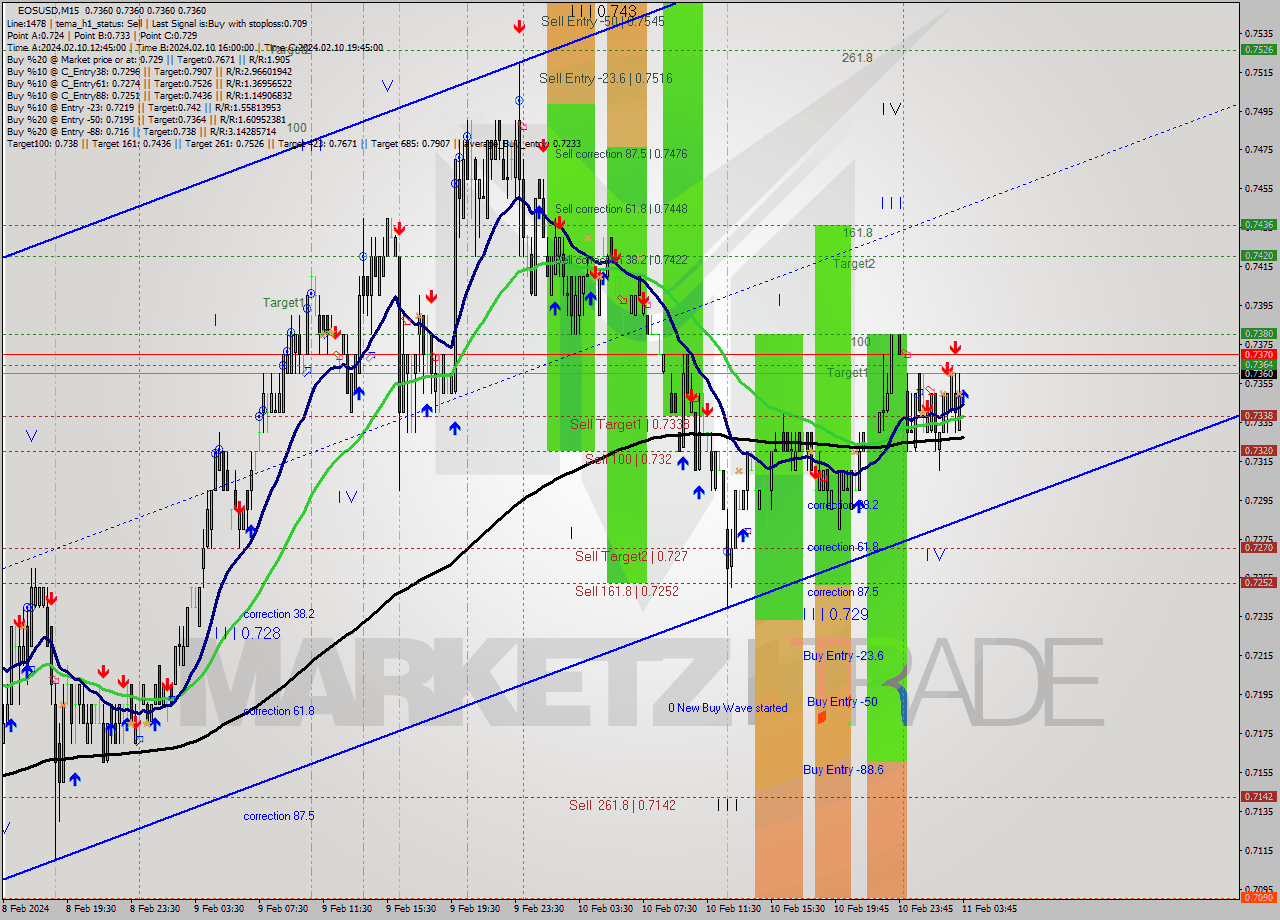Click the red 0.7370 price tag on axis
Screen dimensions: 1280x920
[1258, 354]
